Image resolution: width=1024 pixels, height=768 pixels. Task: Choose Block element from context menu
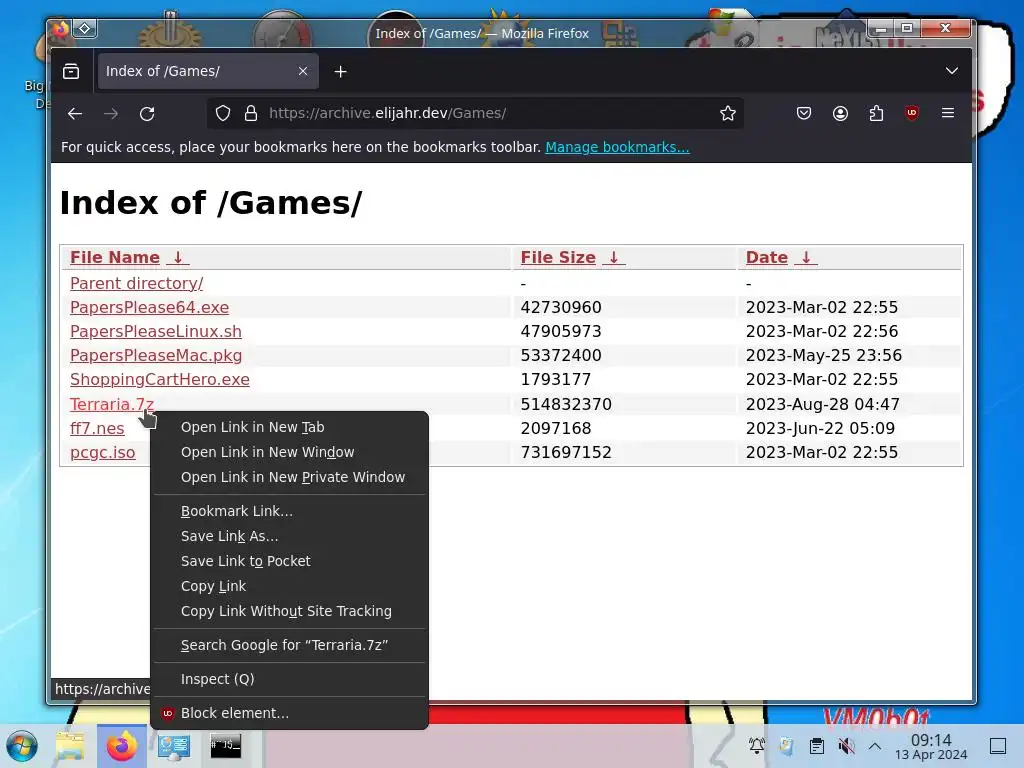coord(289,713)
